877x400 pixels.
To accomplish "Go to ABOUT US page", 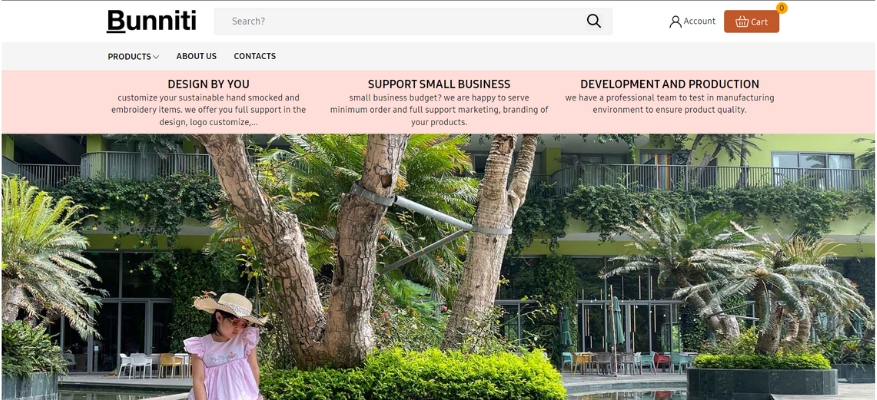I will click(x=196, y=56).
